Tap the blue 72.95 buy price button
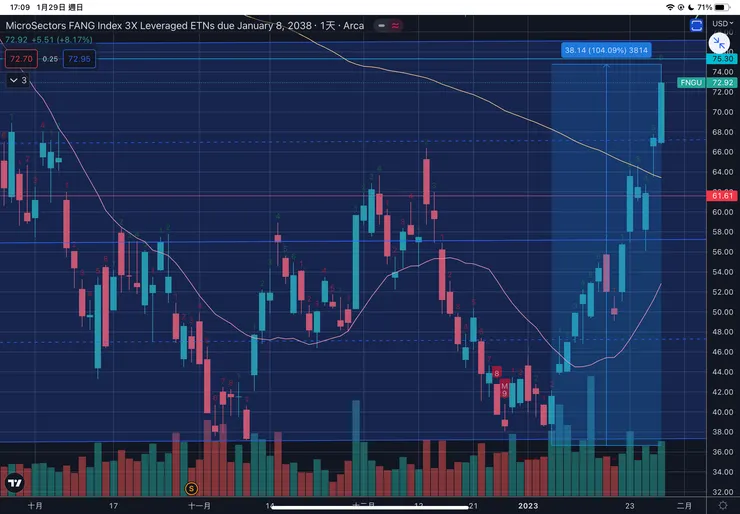This screenshot has height=514, width=740. pos(79,59)
